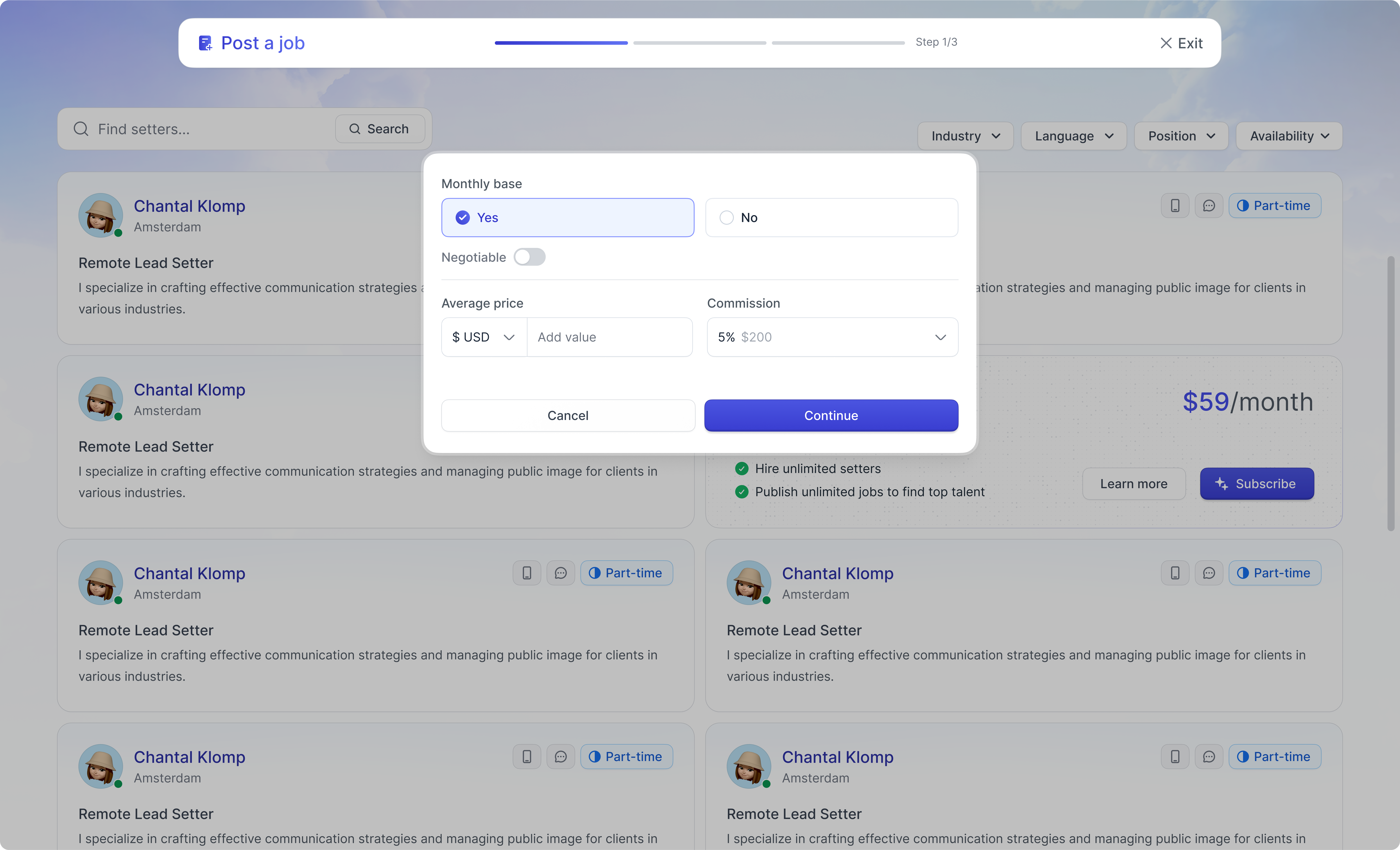Click the Exit X icon
The width and height of the screenshot is (1400, 850).
click(1166, 43)
